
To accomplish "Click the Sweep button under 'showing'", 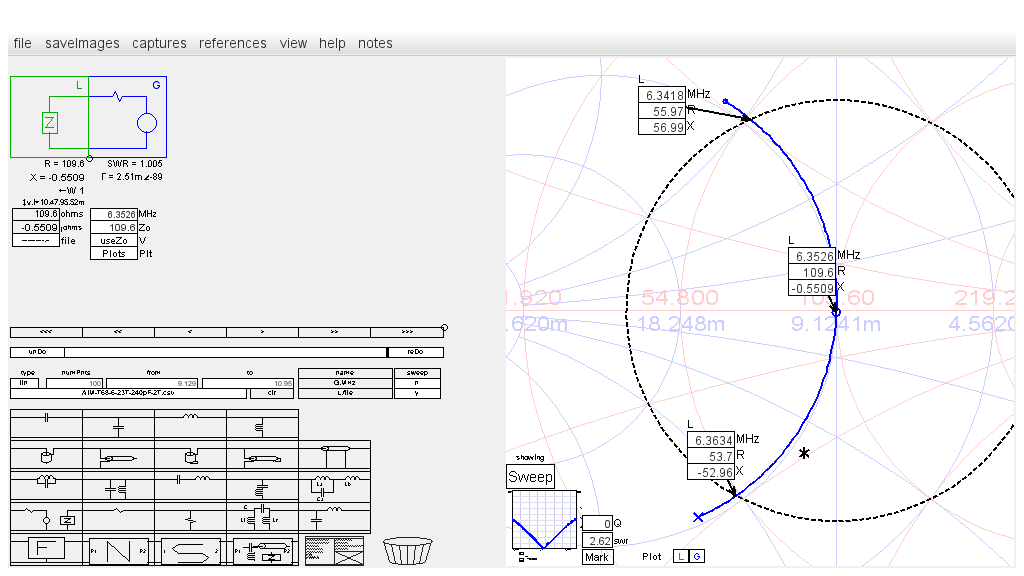I will pos(530,477).
